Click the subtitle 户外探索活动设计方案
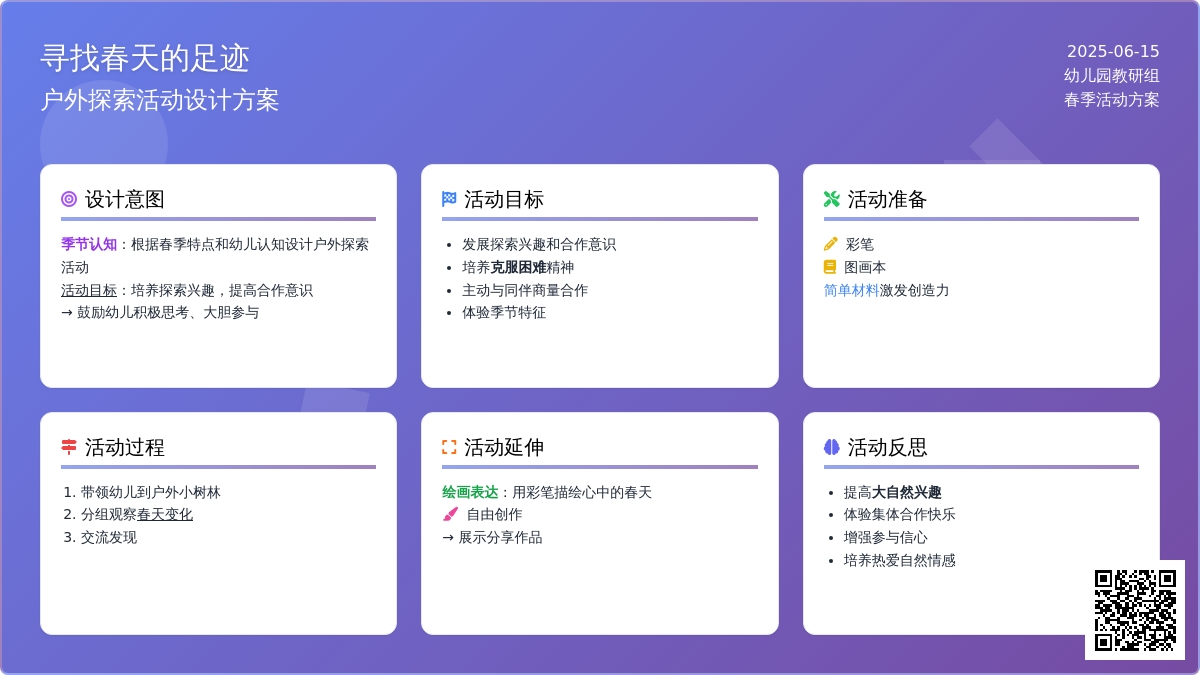 pos(160,100)
